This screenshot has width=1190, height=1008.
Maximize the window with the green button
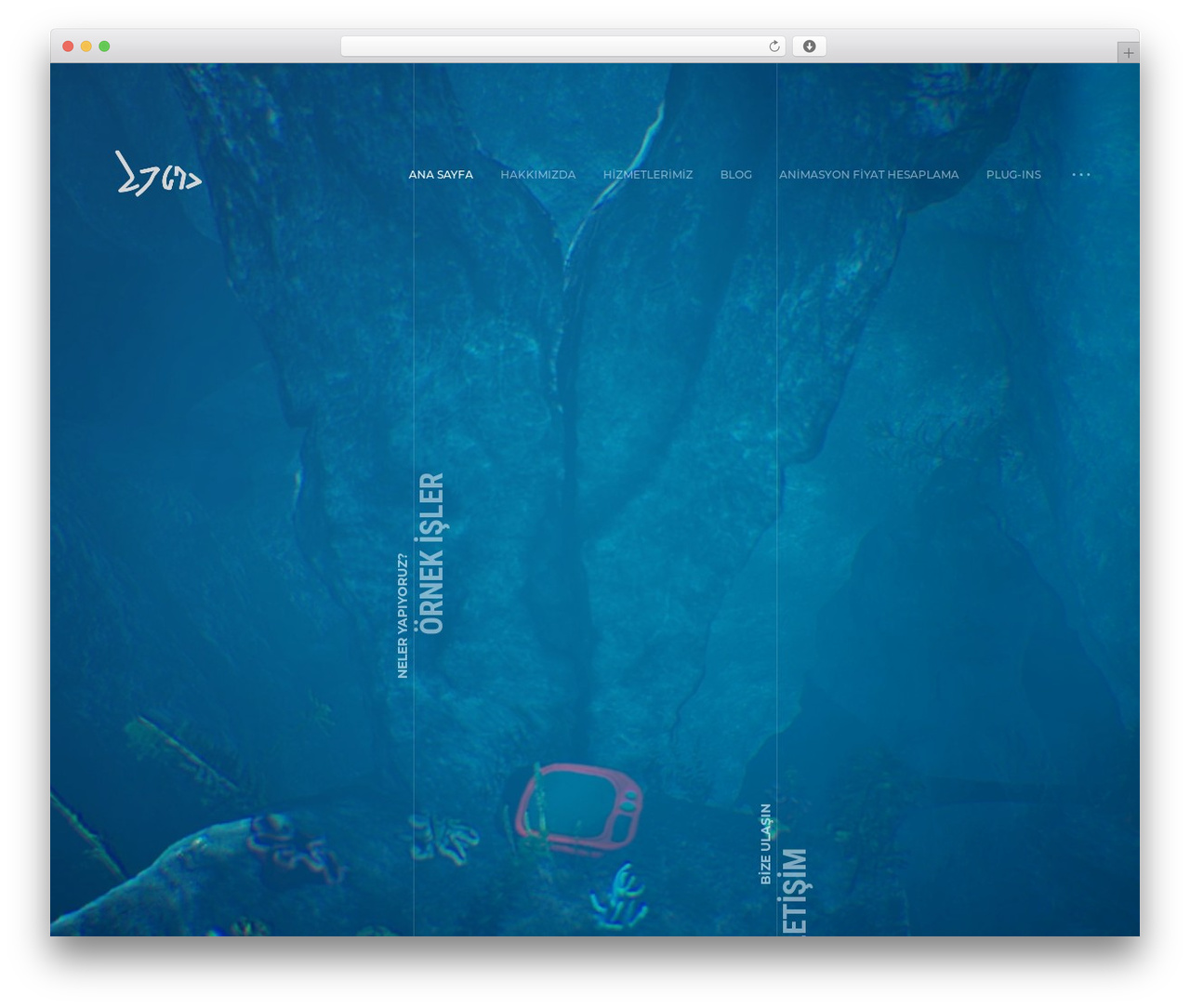104,46
